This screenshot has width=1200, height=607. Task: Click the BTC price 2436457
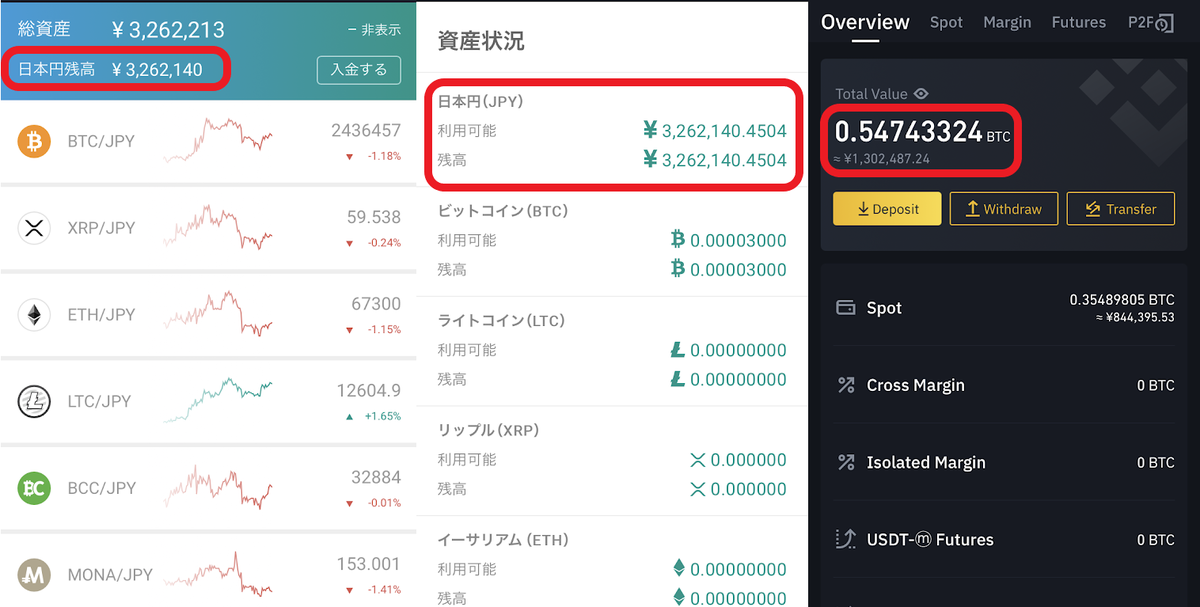(x=366, y=131)
